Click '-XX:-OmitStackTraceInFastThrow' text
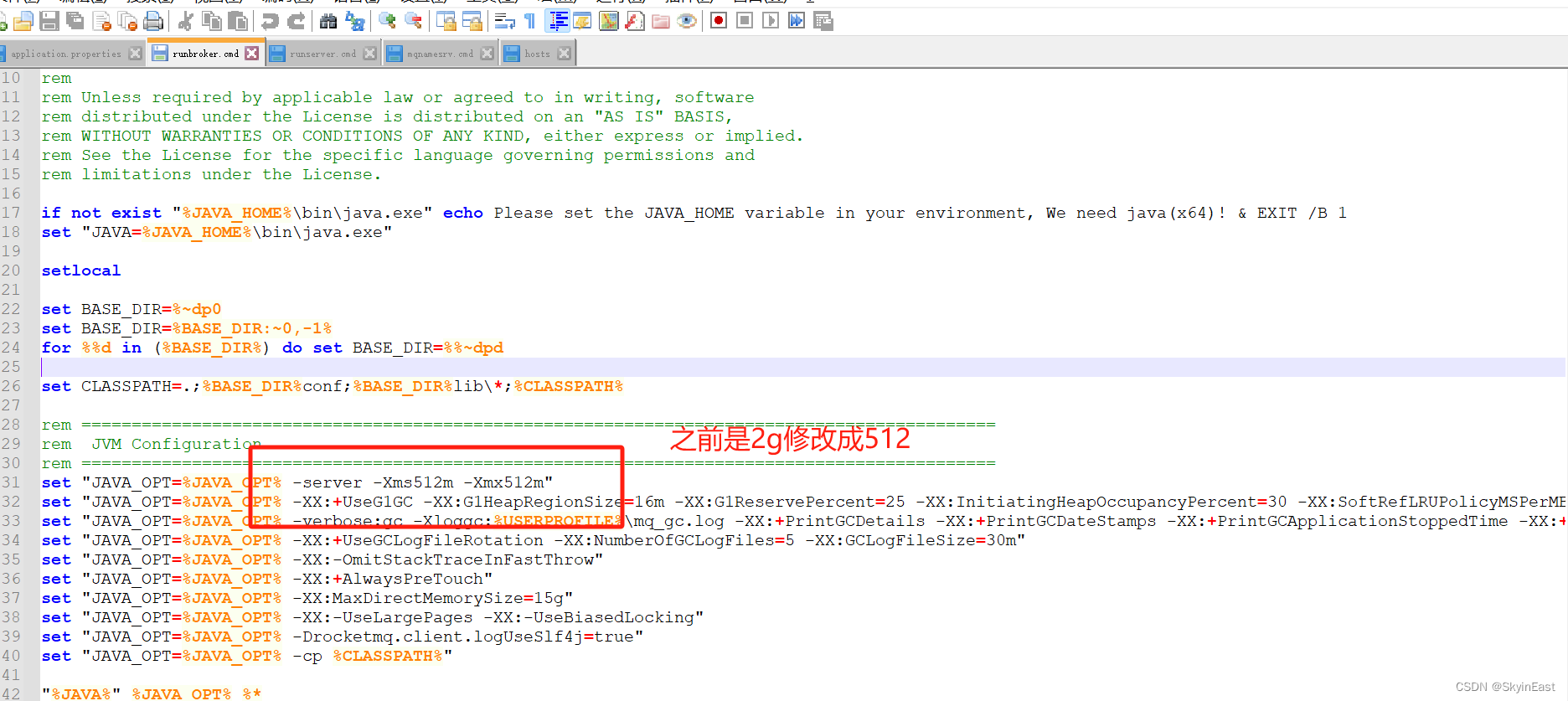 [443, 559]
